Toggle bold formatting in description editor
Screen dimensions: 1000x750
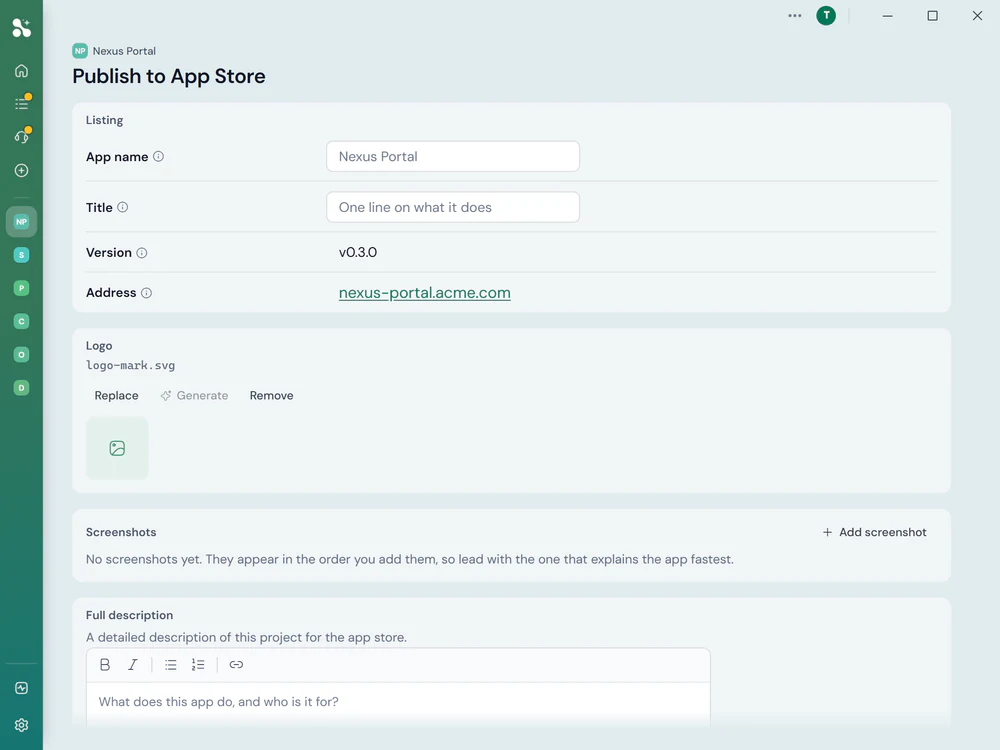tap(105, 665)
